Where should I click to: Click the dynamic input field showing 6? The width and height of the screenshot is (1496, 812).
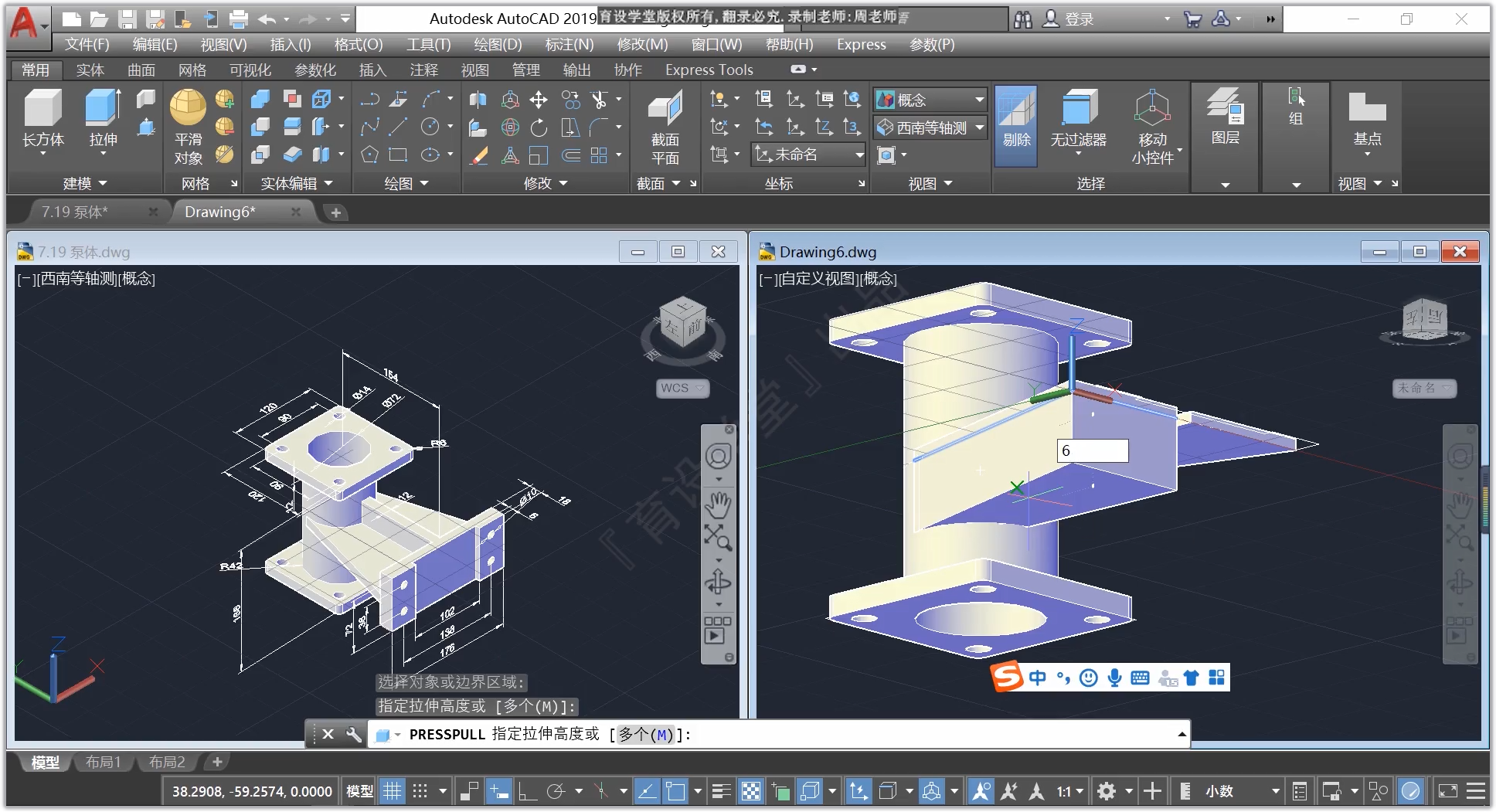pyautogui.click(x=1093, y=450)
